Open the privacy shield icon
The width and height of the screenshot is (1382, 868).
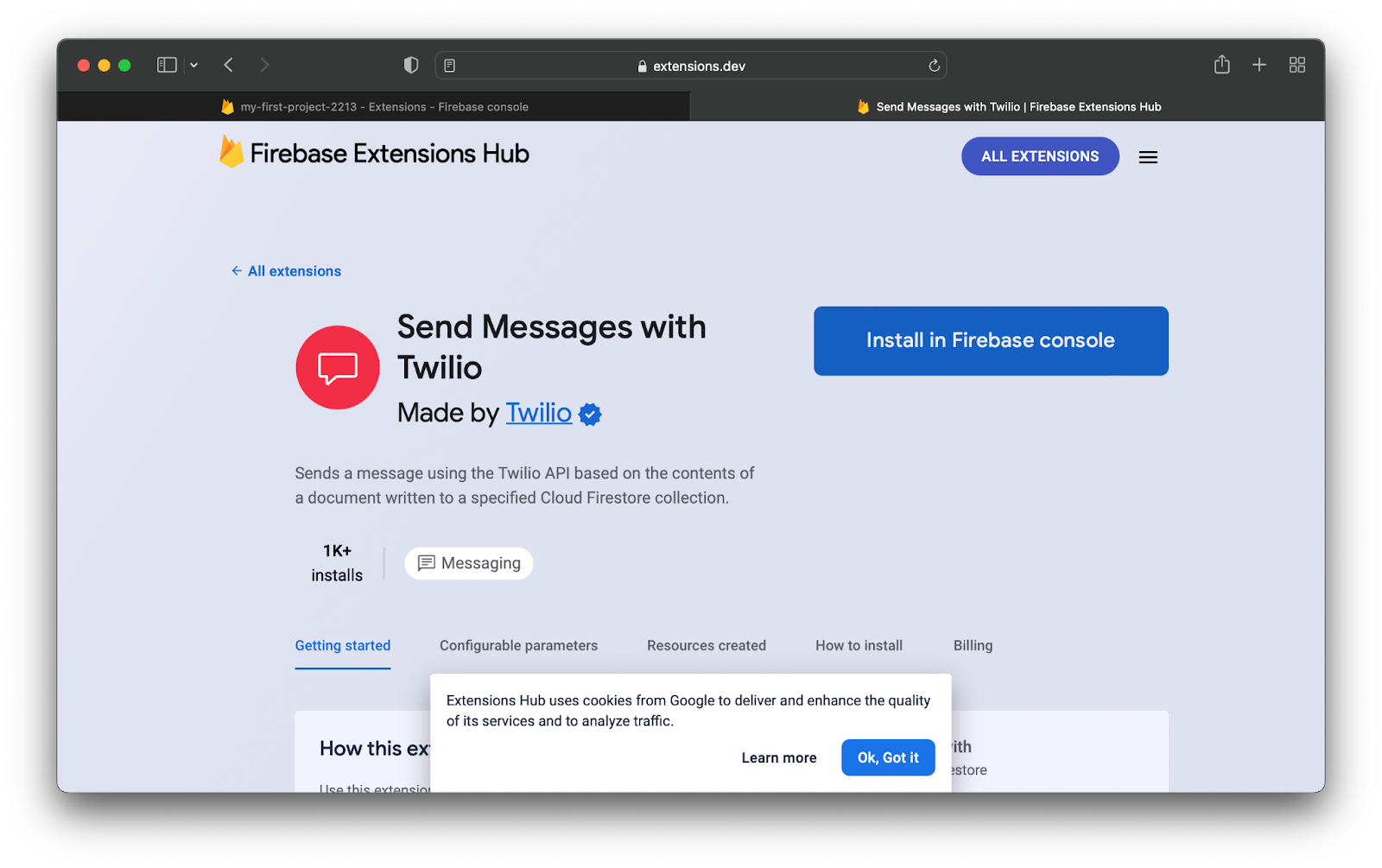[x=411, y=65]
